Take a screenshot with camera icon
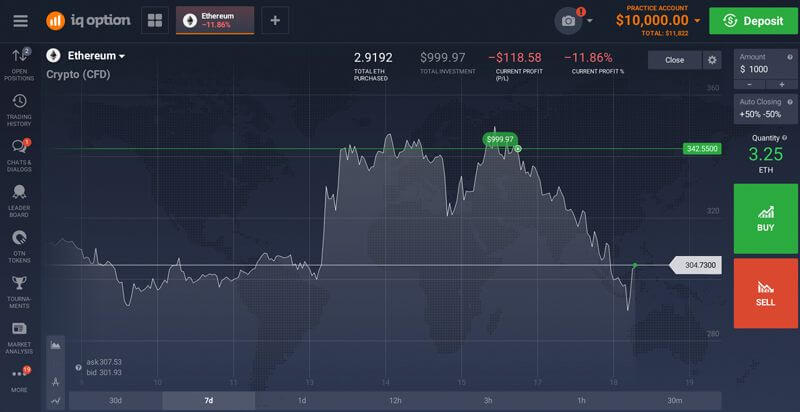This screenshot has height=412, width=800. 568,21
